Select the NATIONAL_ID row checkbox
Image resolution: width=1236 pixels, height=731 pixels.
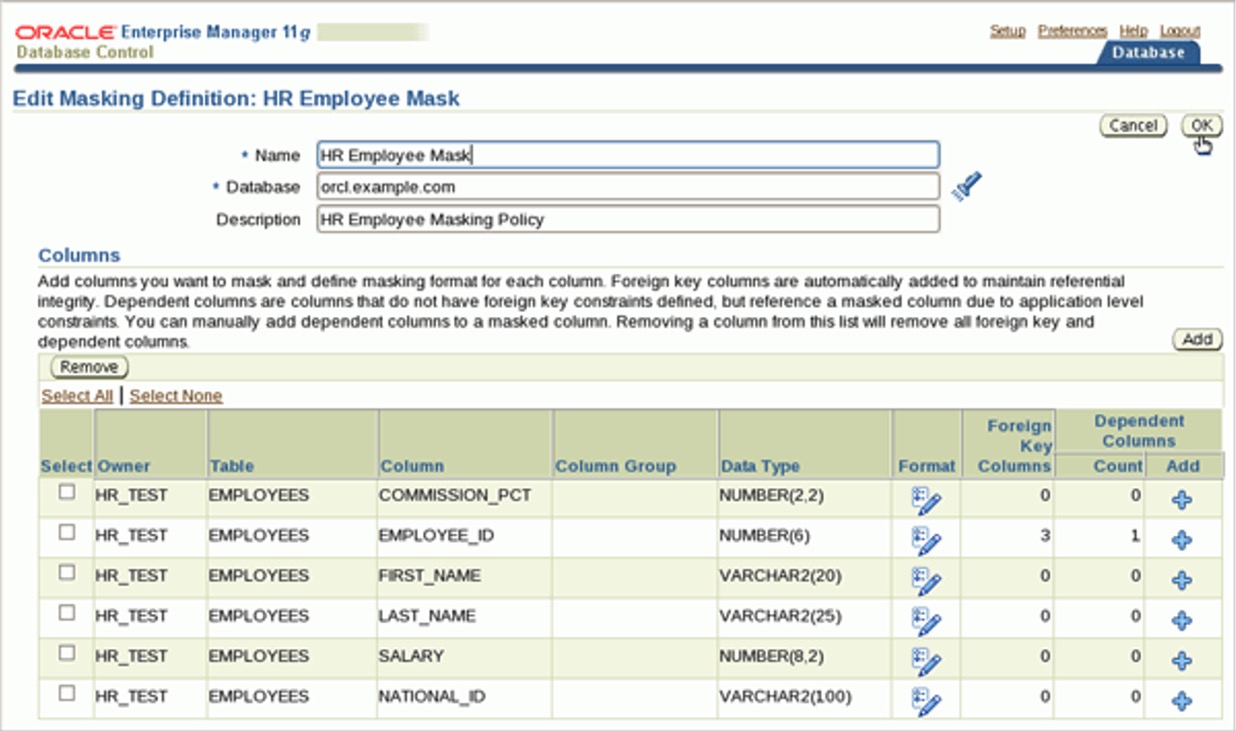point(67,692)
